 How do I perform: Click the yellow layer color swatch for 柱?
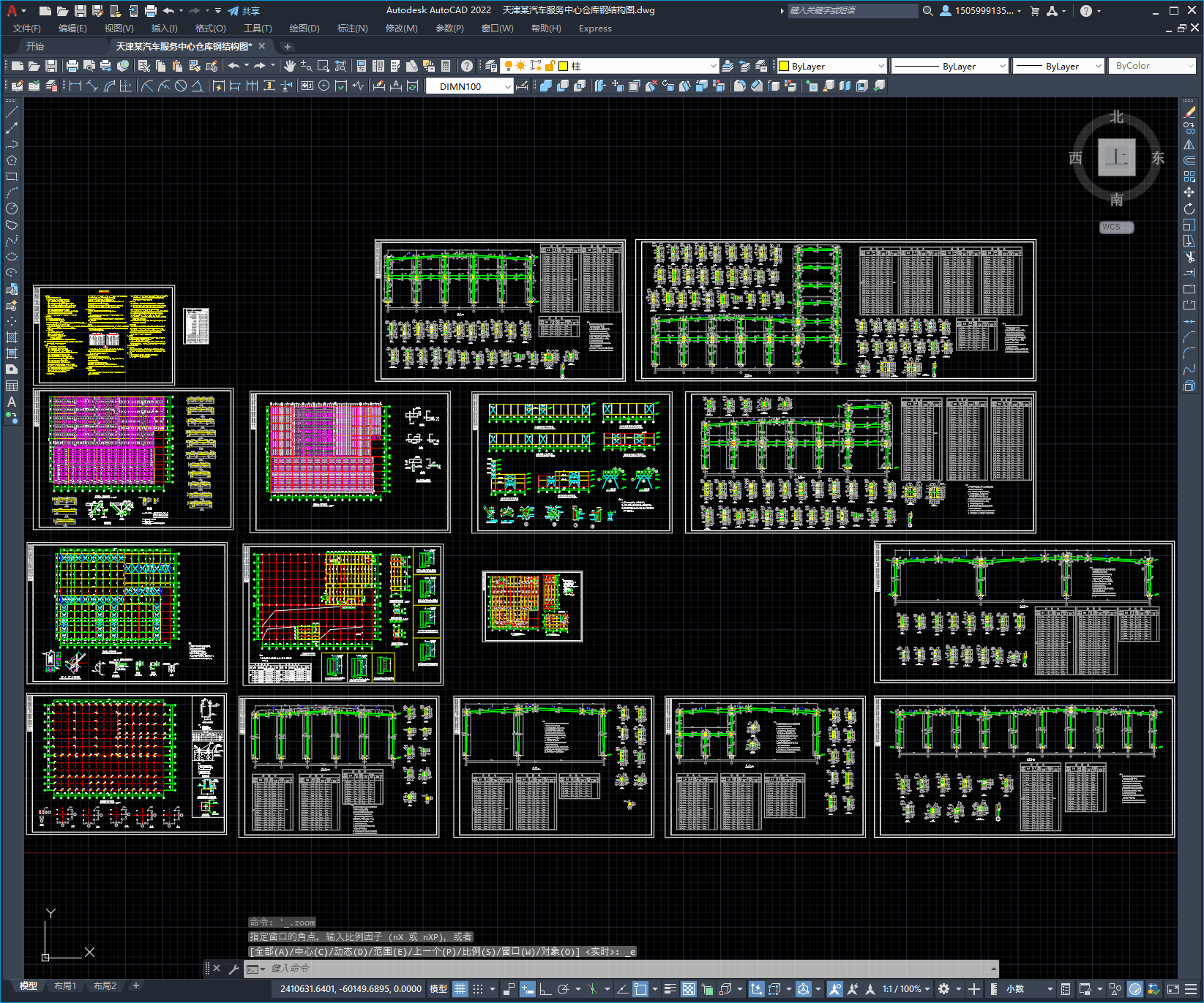point(564,66)
